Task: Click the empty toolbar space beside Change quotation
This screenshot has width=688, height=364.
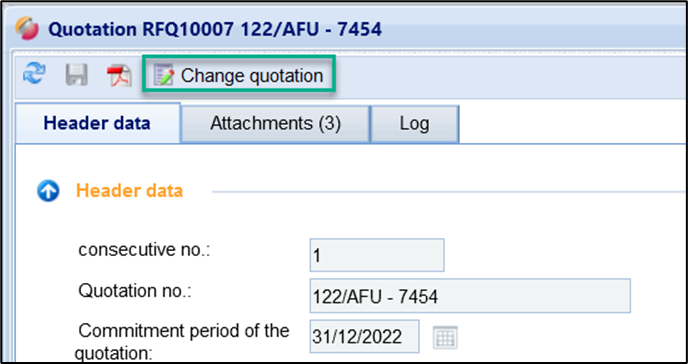Action: tap(505, 75)
